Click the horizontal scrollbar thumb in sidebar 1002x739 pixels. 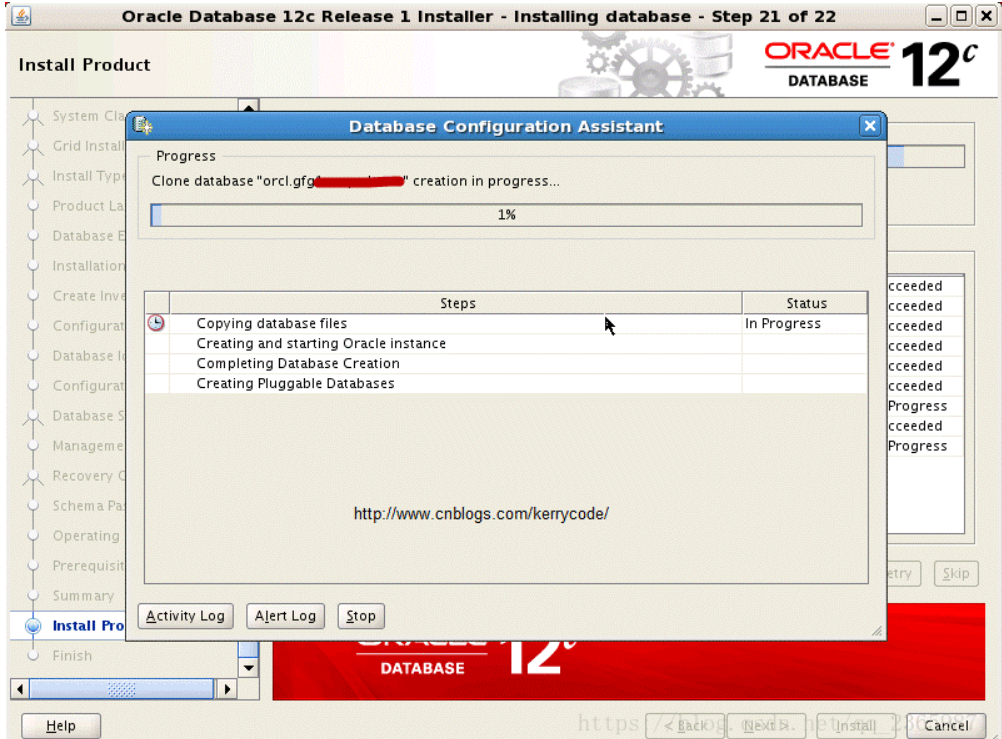(121, 689)
